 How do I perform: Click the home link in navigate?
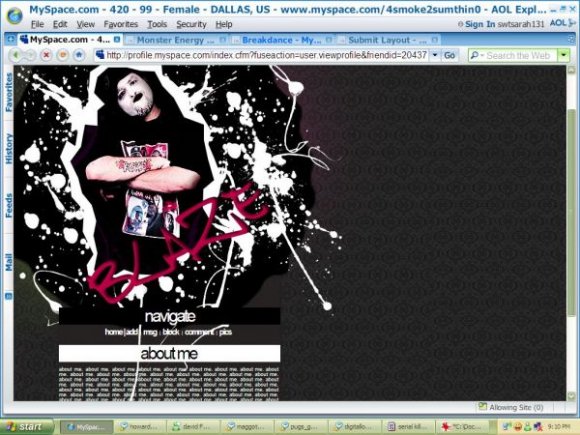114,332
